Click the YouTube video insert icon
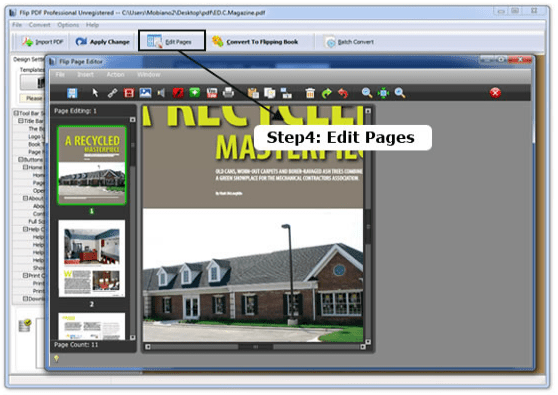Screen dimensions: 558x395 pyautogui.click(x=212, y=93)
